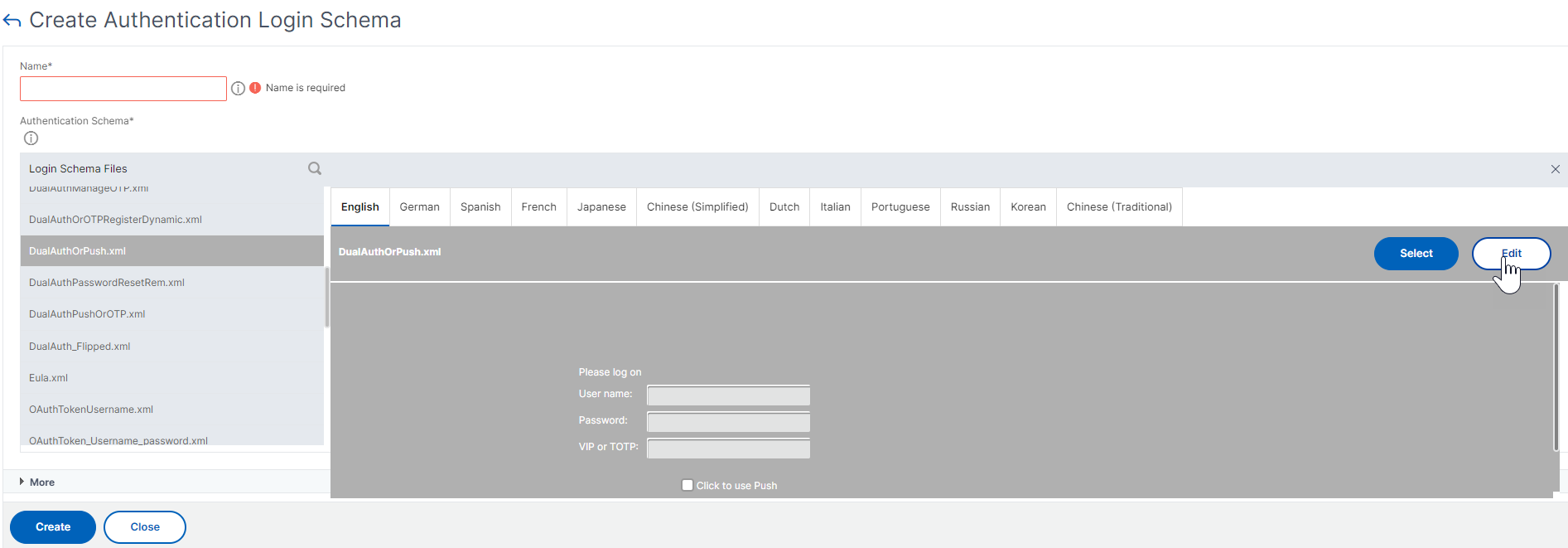Screen dimensions: 1568x548
Task: Search the Login Schema Files list
Action: (315, 168)
